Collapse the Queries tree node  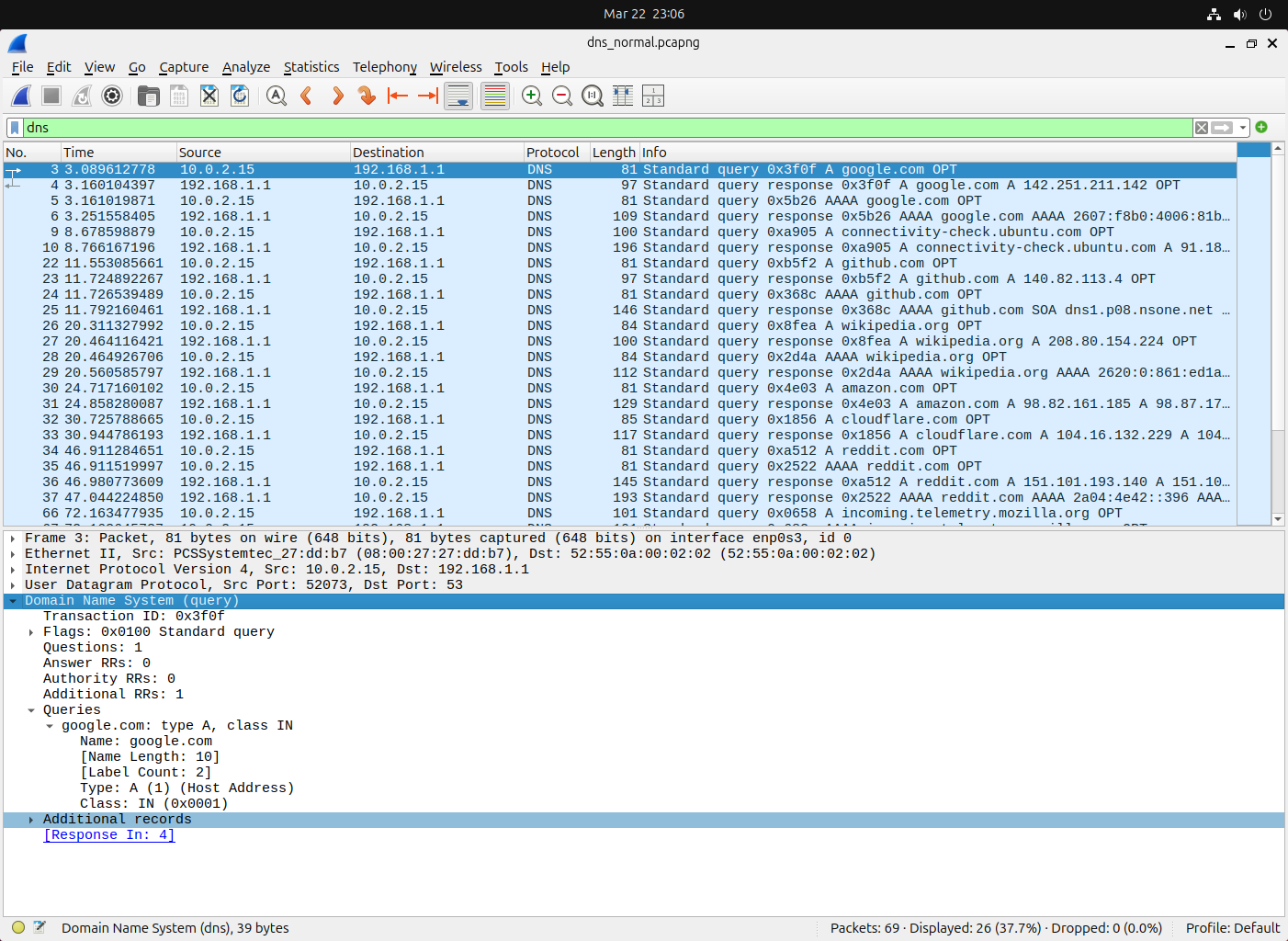pyautogui.click(x=31, y=710)
